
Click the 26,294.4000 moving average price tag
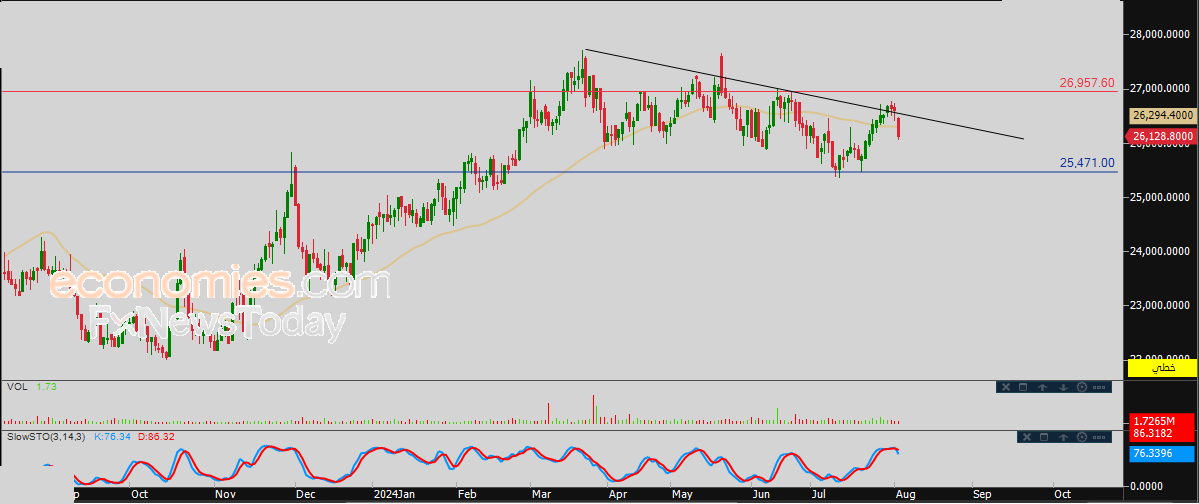click(1162, 116)
